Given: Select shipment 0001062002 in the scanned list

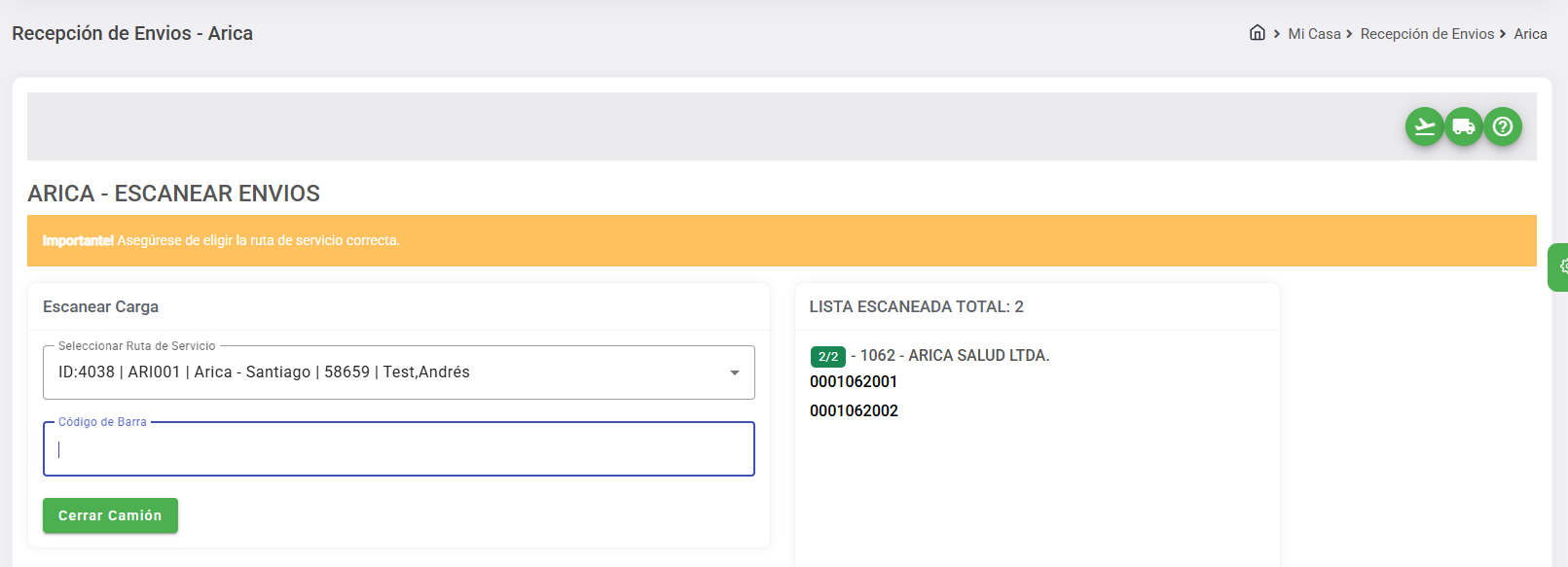Looking at the screenshot, I should click(854, 410).
